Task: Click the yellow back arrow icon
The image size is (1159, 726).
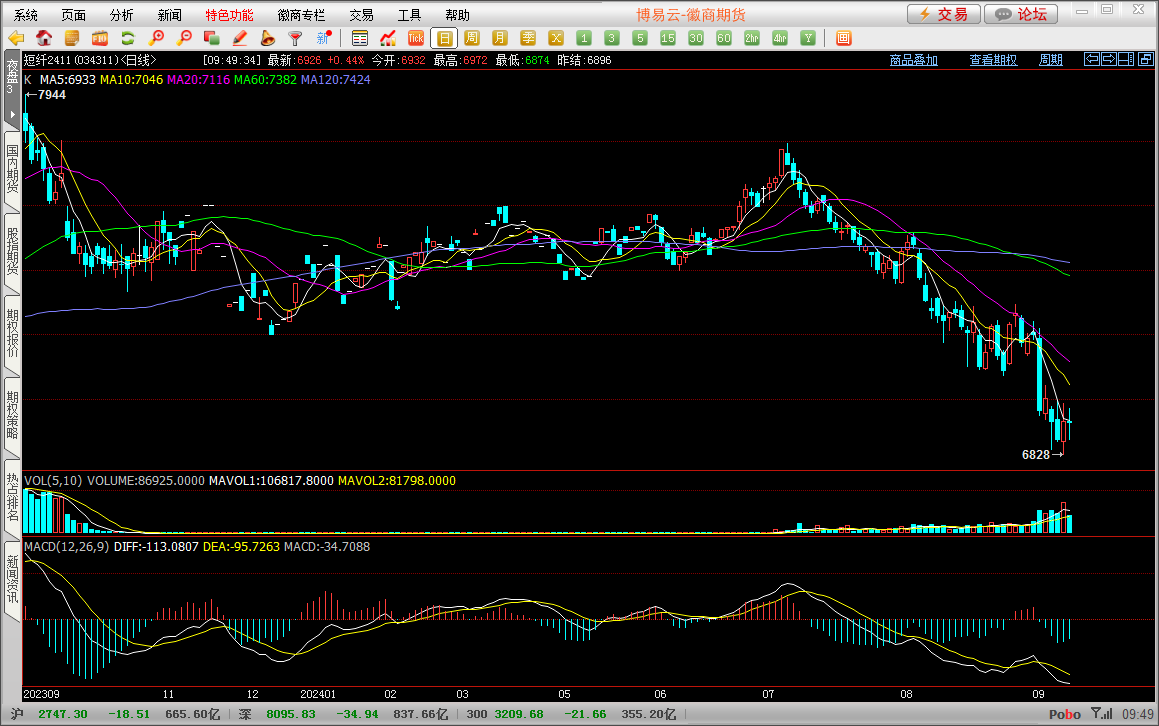Action: coord(16,38)
